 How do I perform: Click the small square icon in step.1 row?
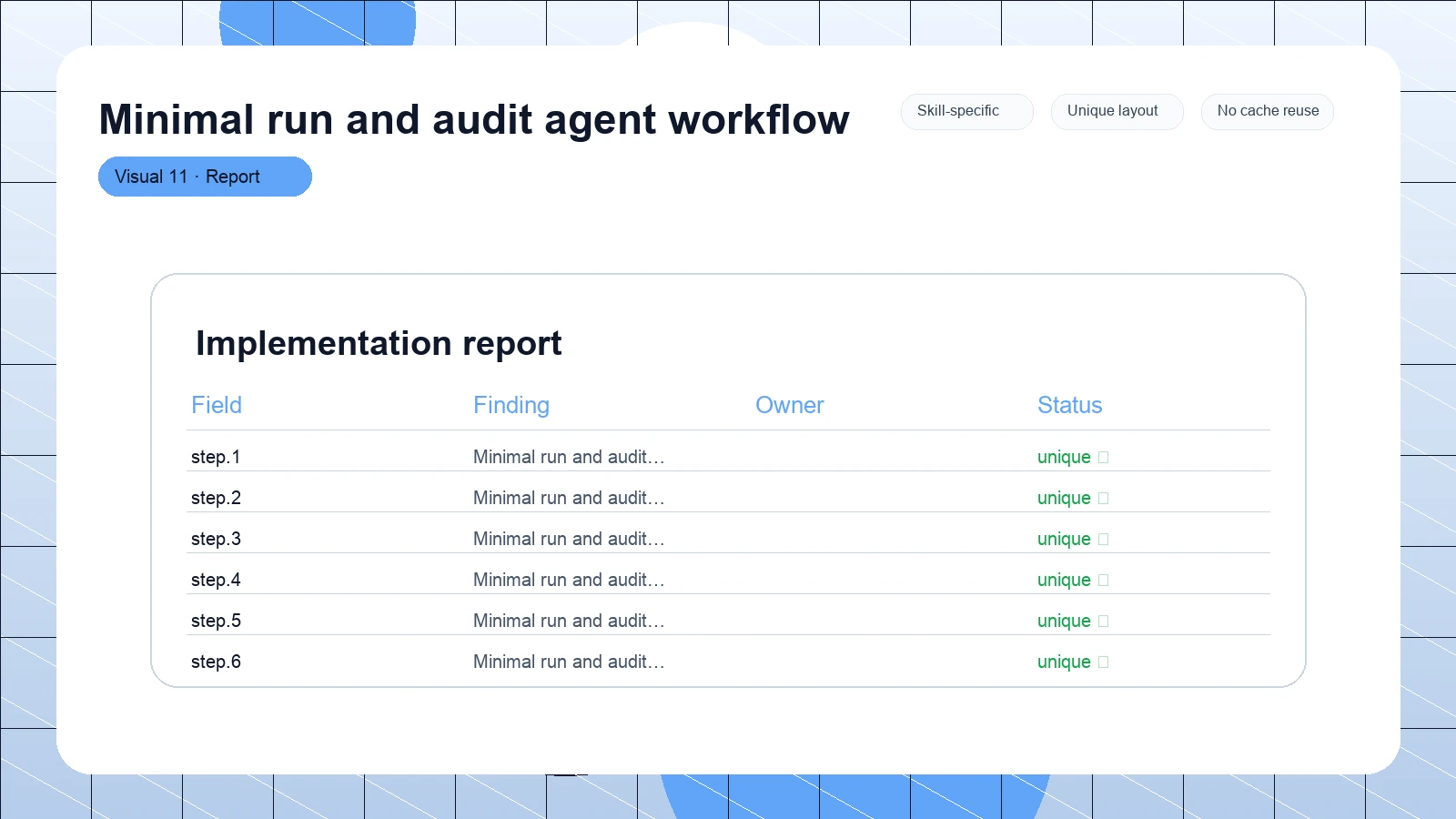click(x=1104, y=458)
